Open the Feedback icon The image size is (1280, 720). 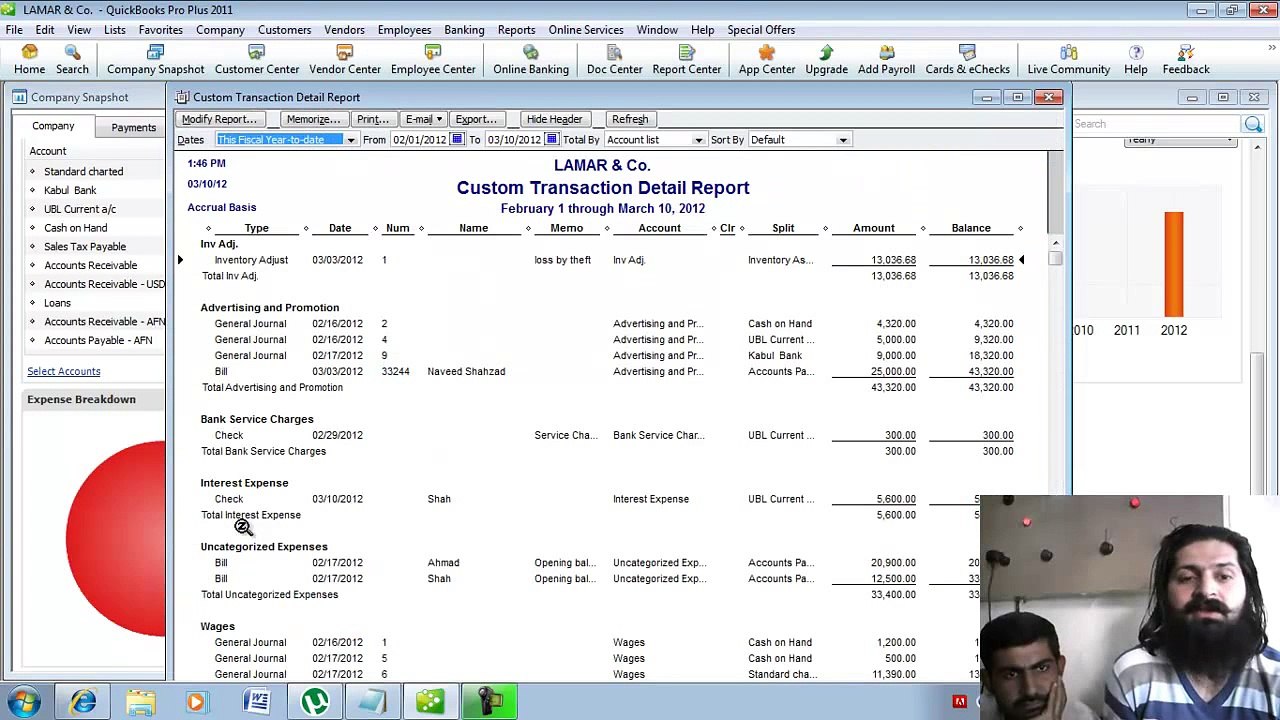coord(1186,59)
